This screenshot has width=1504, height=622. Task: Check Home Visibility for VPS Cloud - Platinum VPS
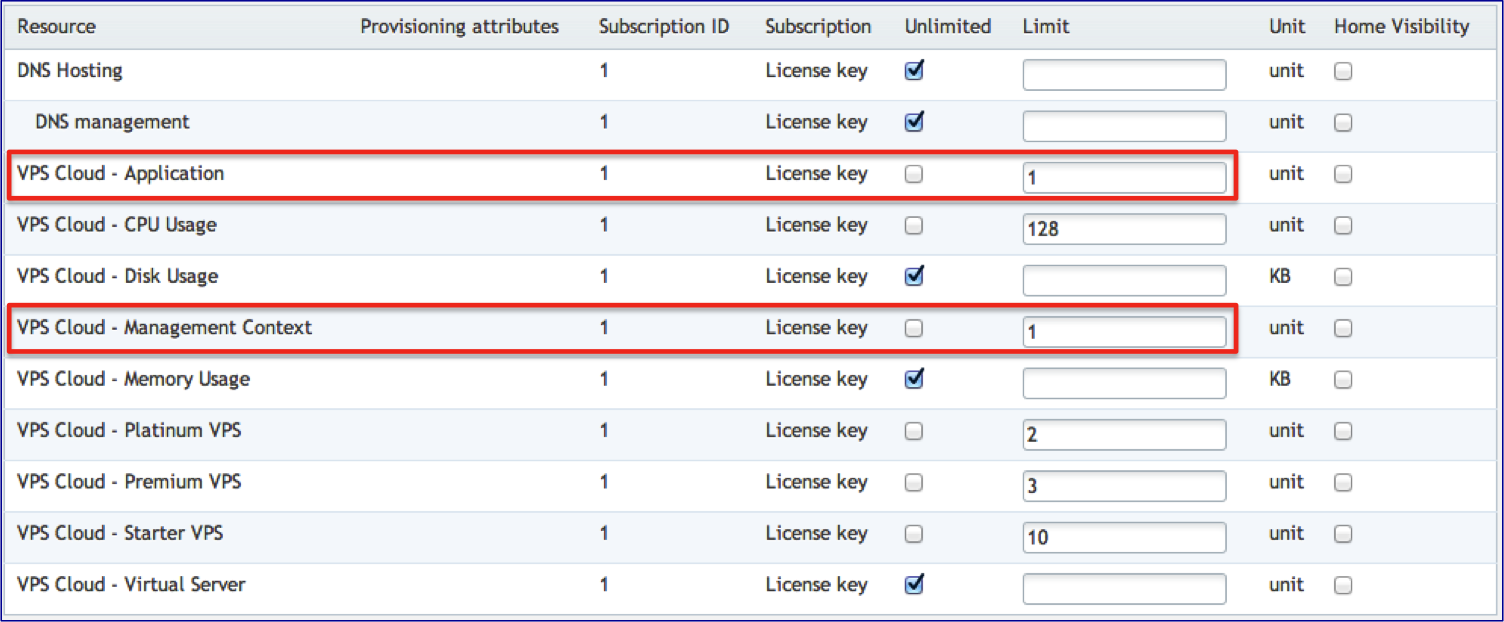pyautogui.click(x=1343, y=431)
